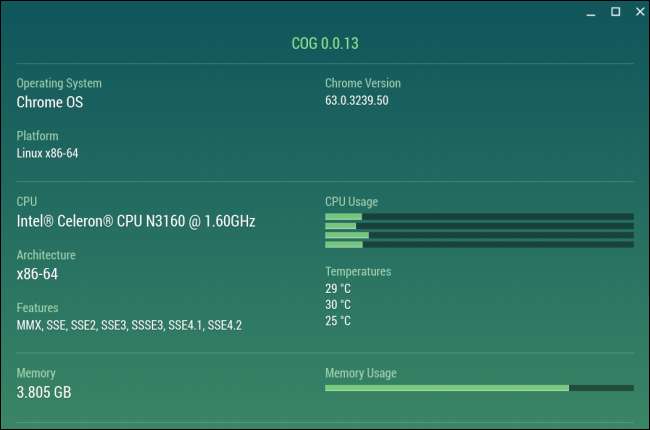Viewport: 650px width, 430px height.
Task: Click the 25 °C temperature reading
Action: 338,321
